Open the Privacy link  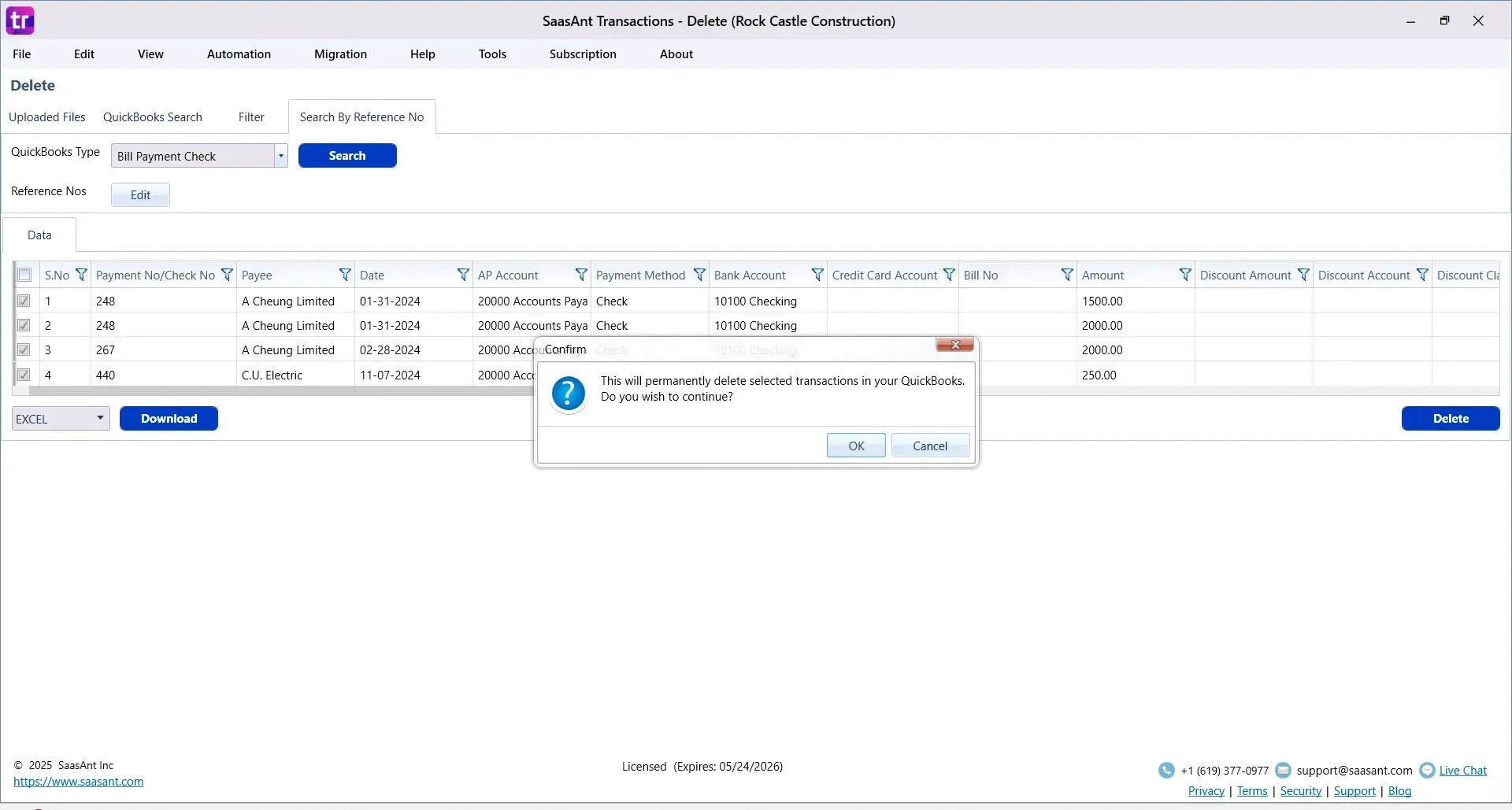[x=1206, y=791]
